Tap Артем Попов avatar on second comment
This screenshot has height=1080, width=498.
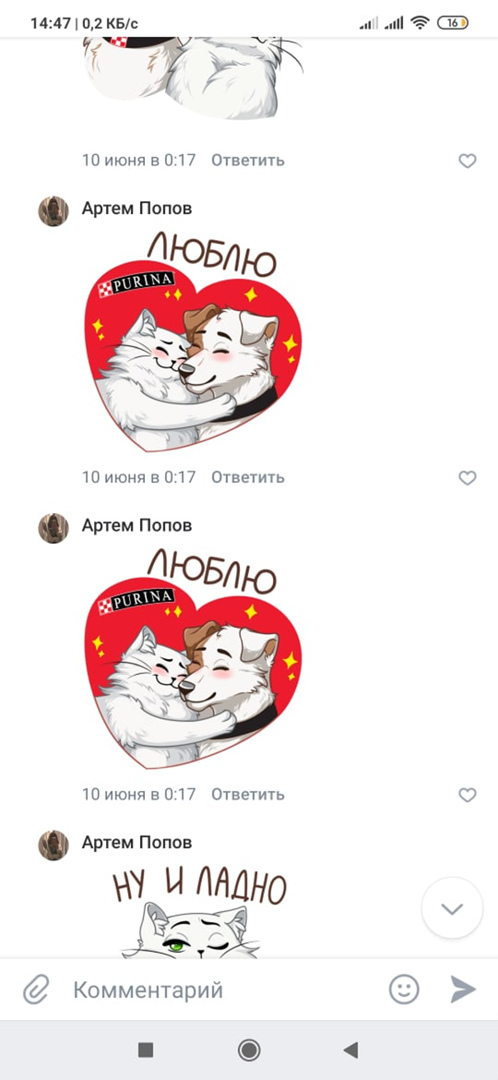click(53, 528)
